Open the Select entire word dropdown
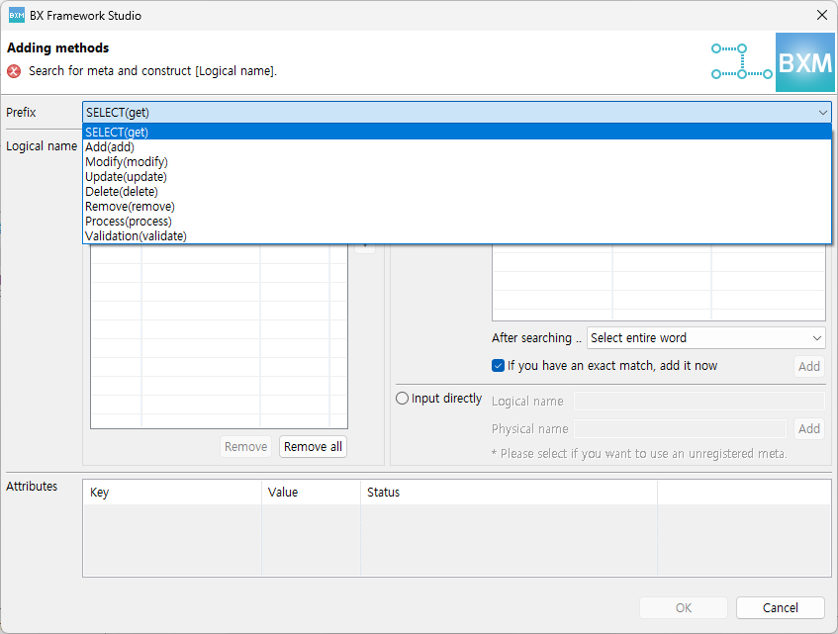The height and width of the screenshot is (634, 838). coord(706,338)
